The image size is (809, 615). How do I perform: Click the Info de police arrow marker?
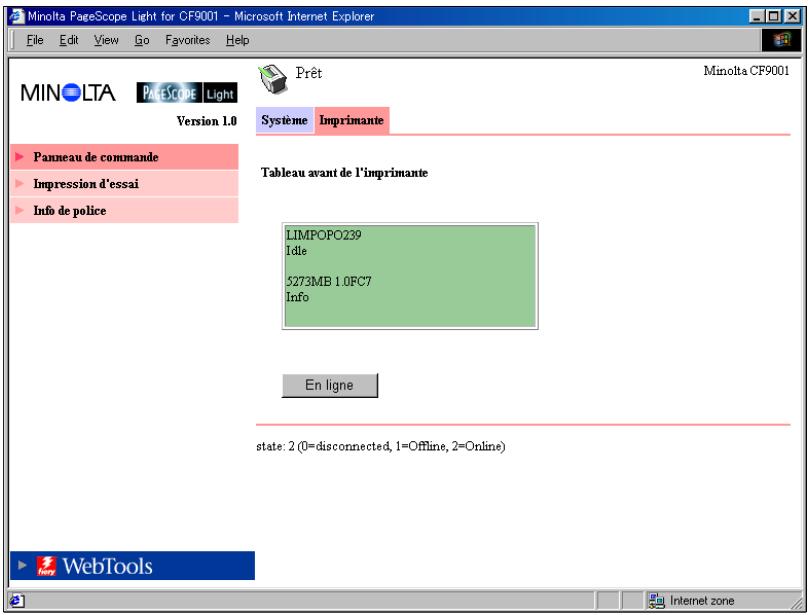click(20, 210)
